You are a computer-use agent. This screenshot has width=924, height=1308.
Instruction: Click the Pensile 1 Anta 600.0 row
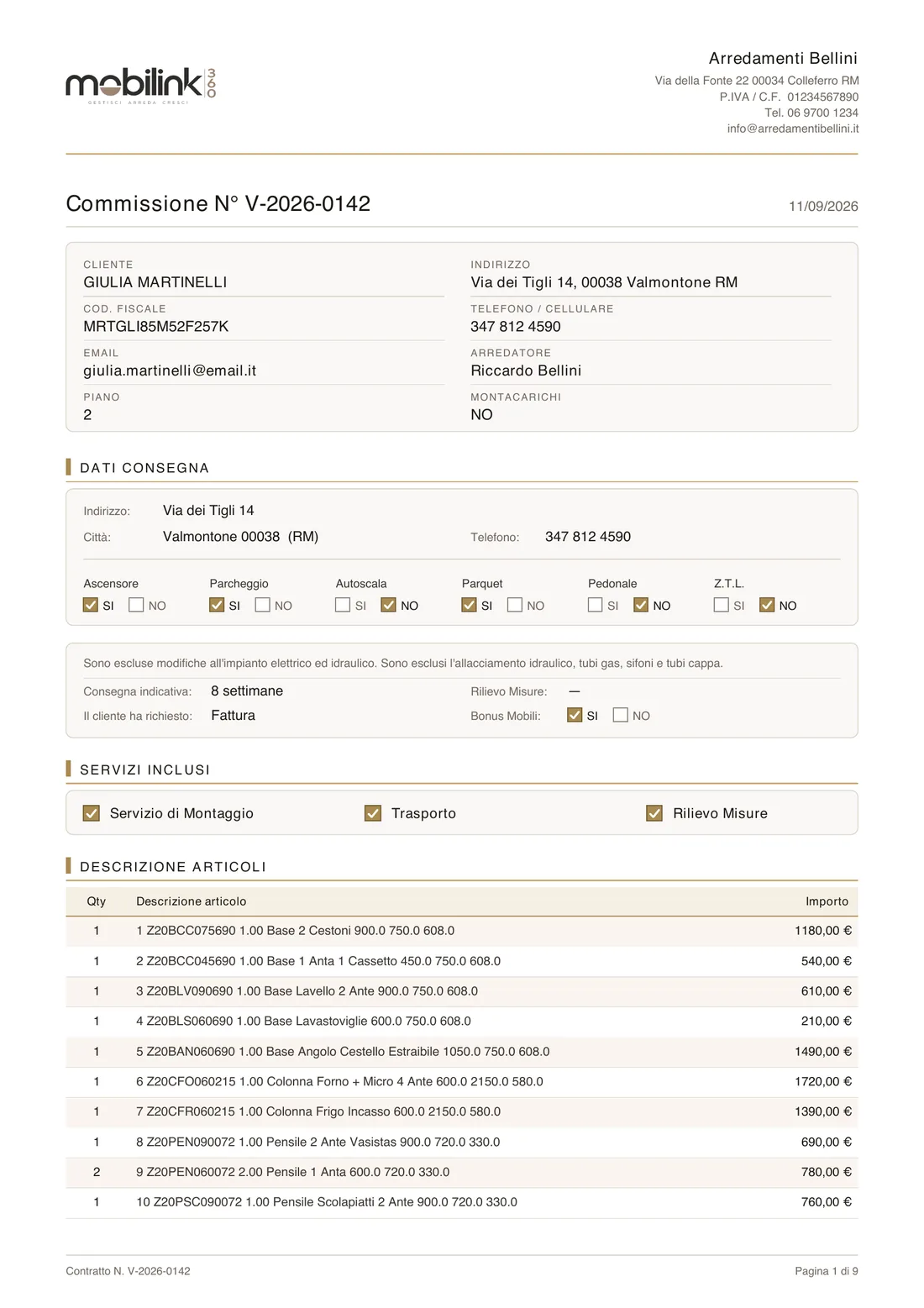tap(462, 1172)
